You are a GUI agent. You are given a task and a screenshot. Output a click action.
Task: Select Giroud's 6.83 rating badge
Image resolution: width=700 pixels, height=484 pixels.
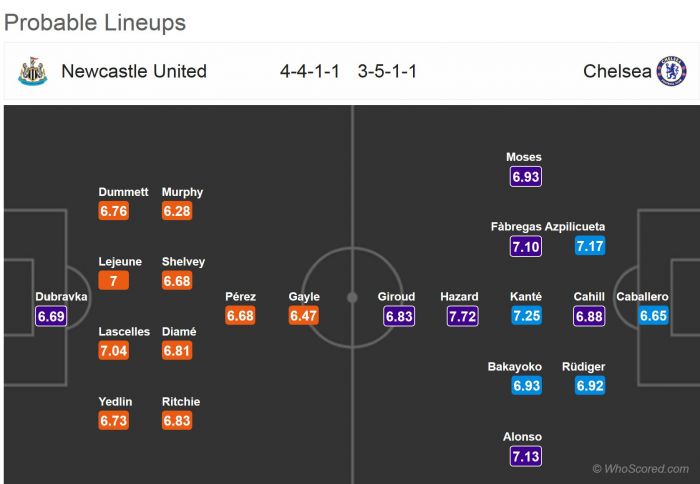point(399,316)
